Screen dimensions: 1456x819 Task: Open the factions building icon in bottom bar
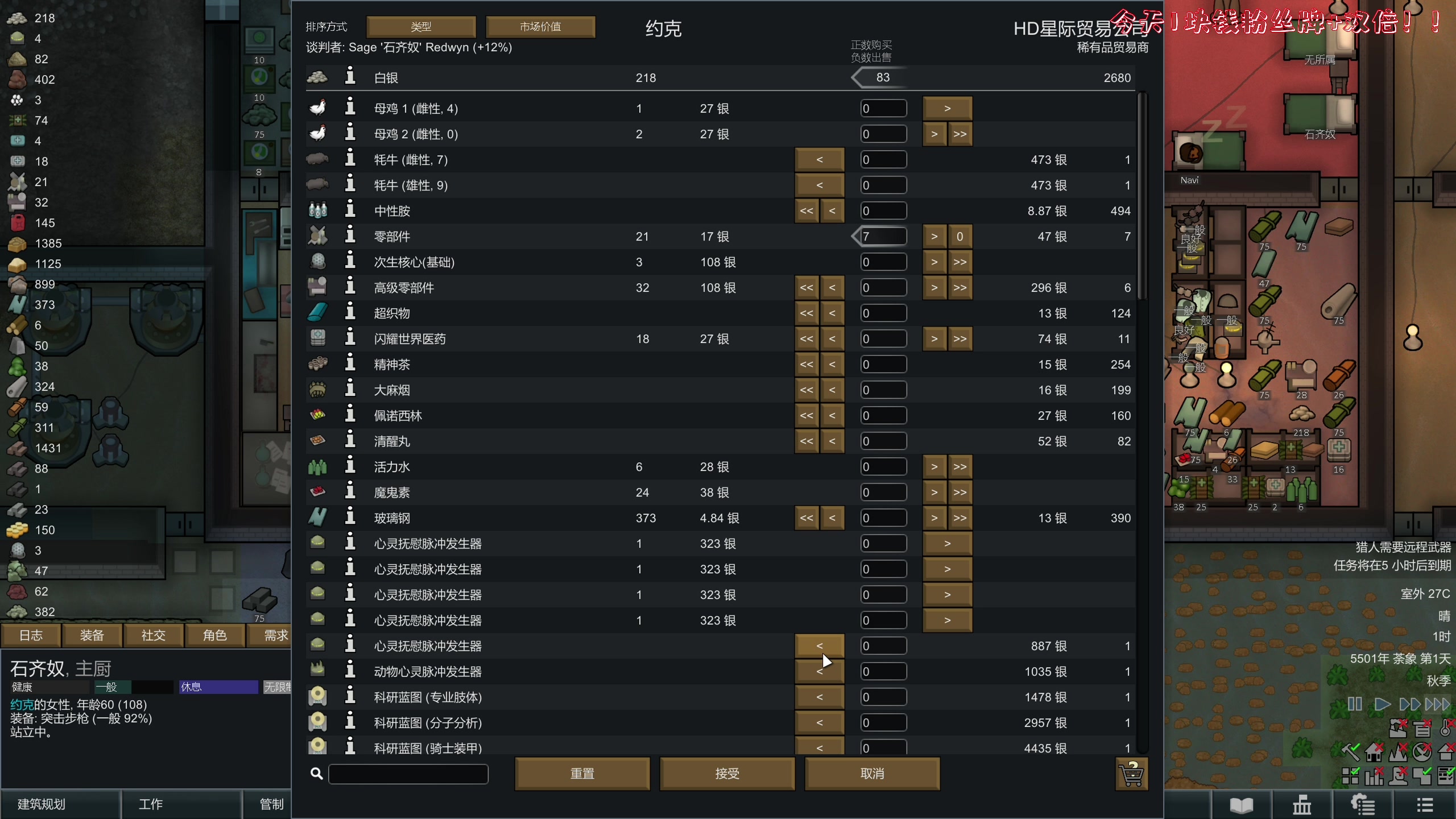[x=1302, y=805]
